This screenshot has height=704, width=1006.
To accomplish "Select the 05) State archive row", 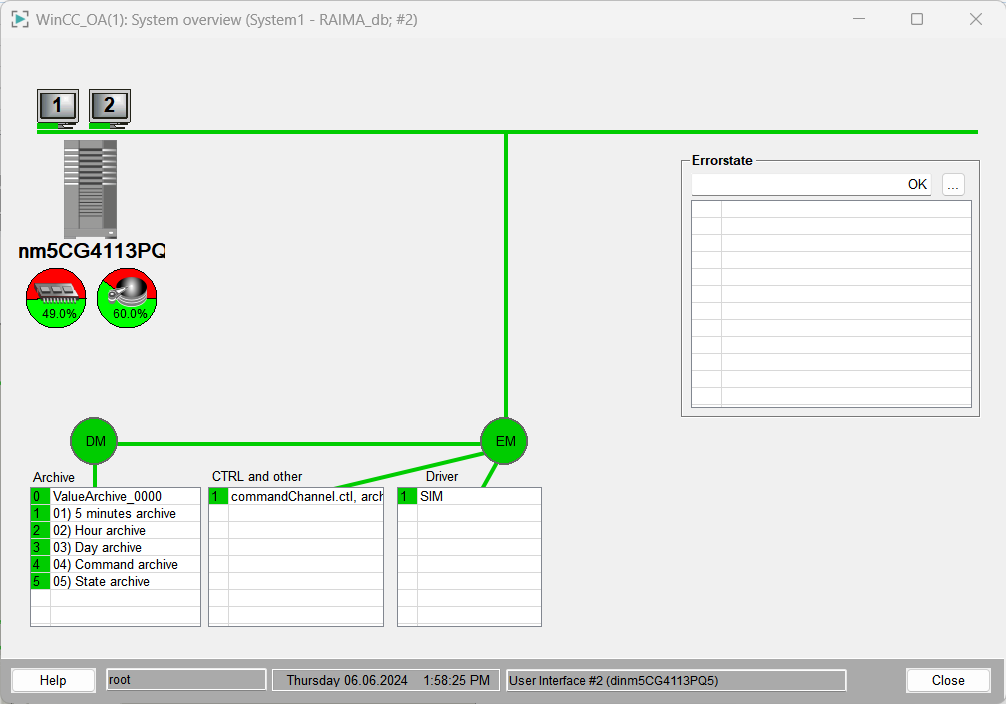I will coord(115,581).
